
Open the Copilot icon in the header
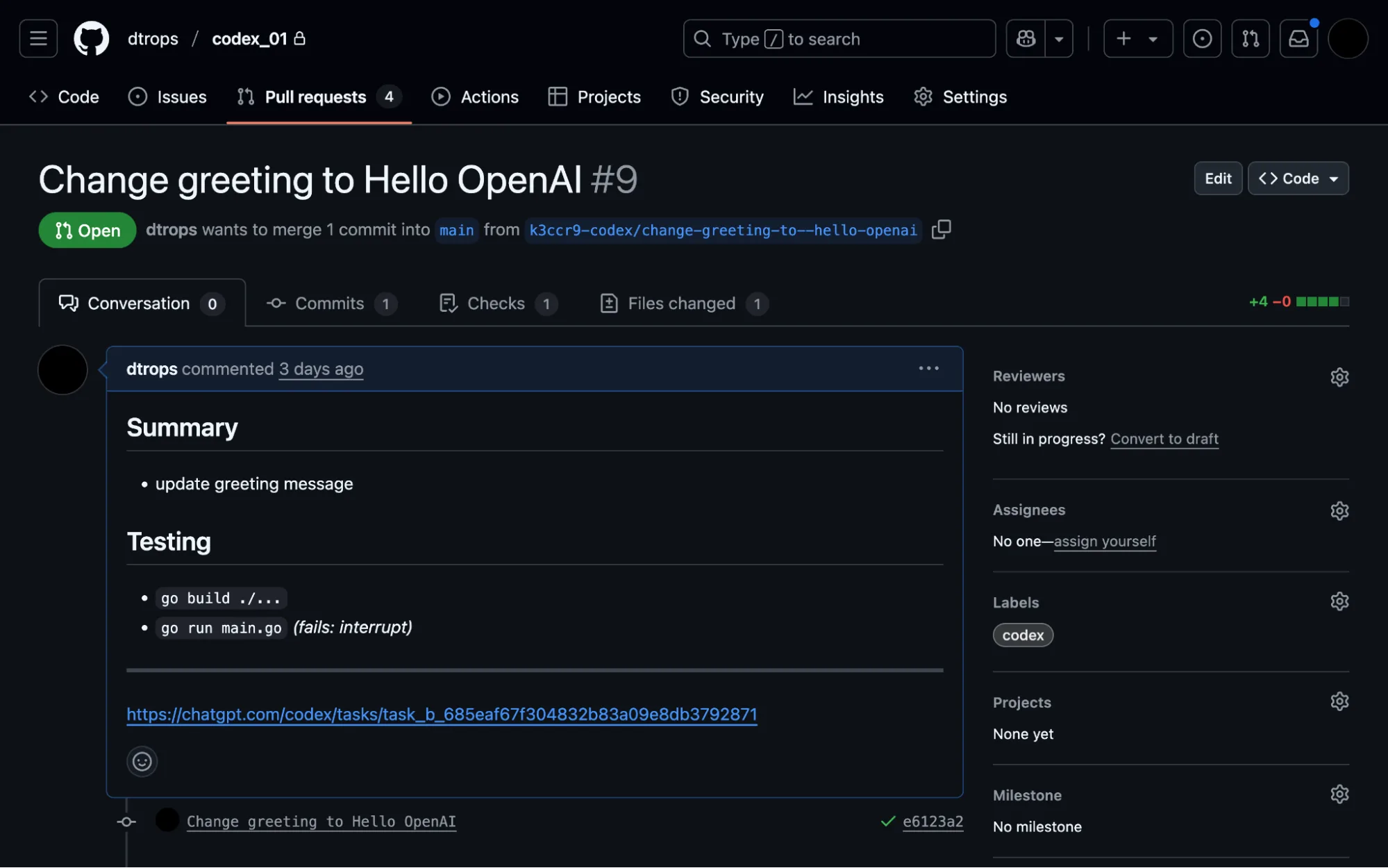[1026, 38]
